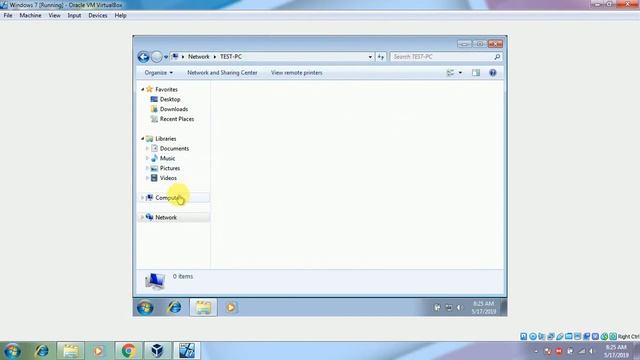Select the Music library
640x360 pixels.
click(x=167, y=158)
